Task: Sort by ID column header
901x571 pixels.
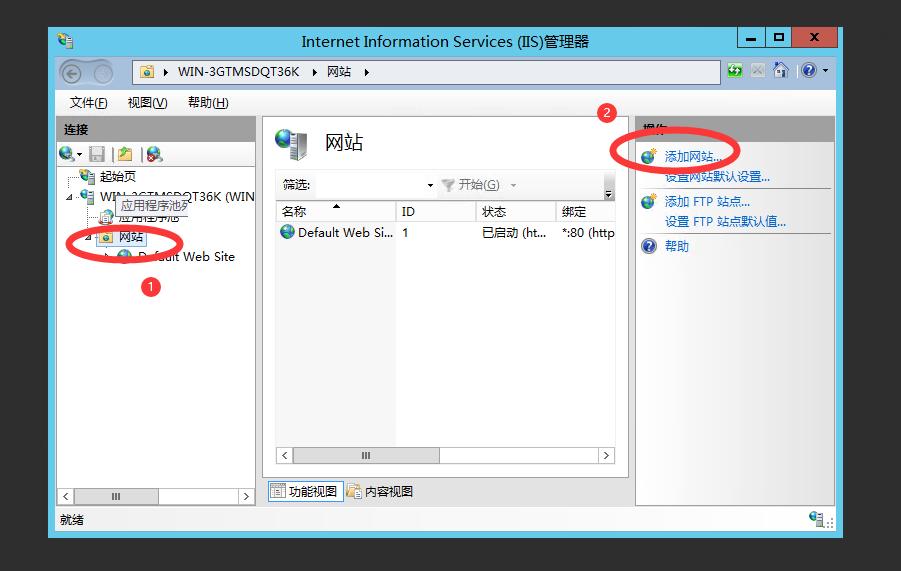Action: click(x=436, y=212)
